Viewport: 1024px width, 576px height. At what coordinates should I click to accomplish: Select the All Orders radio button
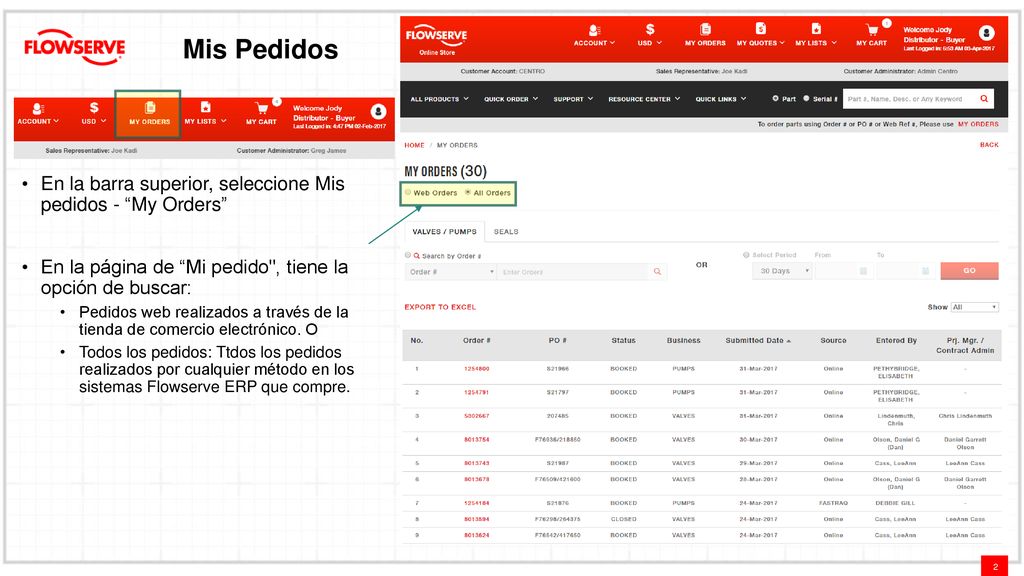468,193
